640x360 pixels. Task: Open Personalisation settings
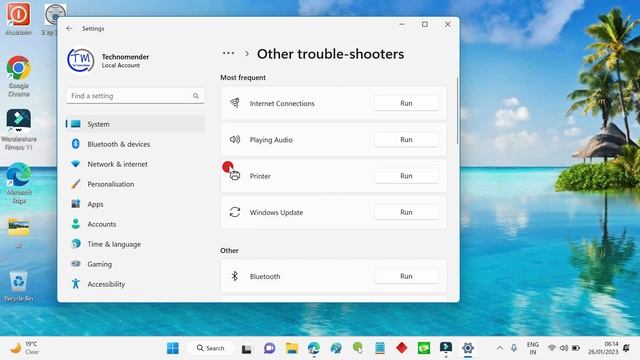(x=135, y=184)
